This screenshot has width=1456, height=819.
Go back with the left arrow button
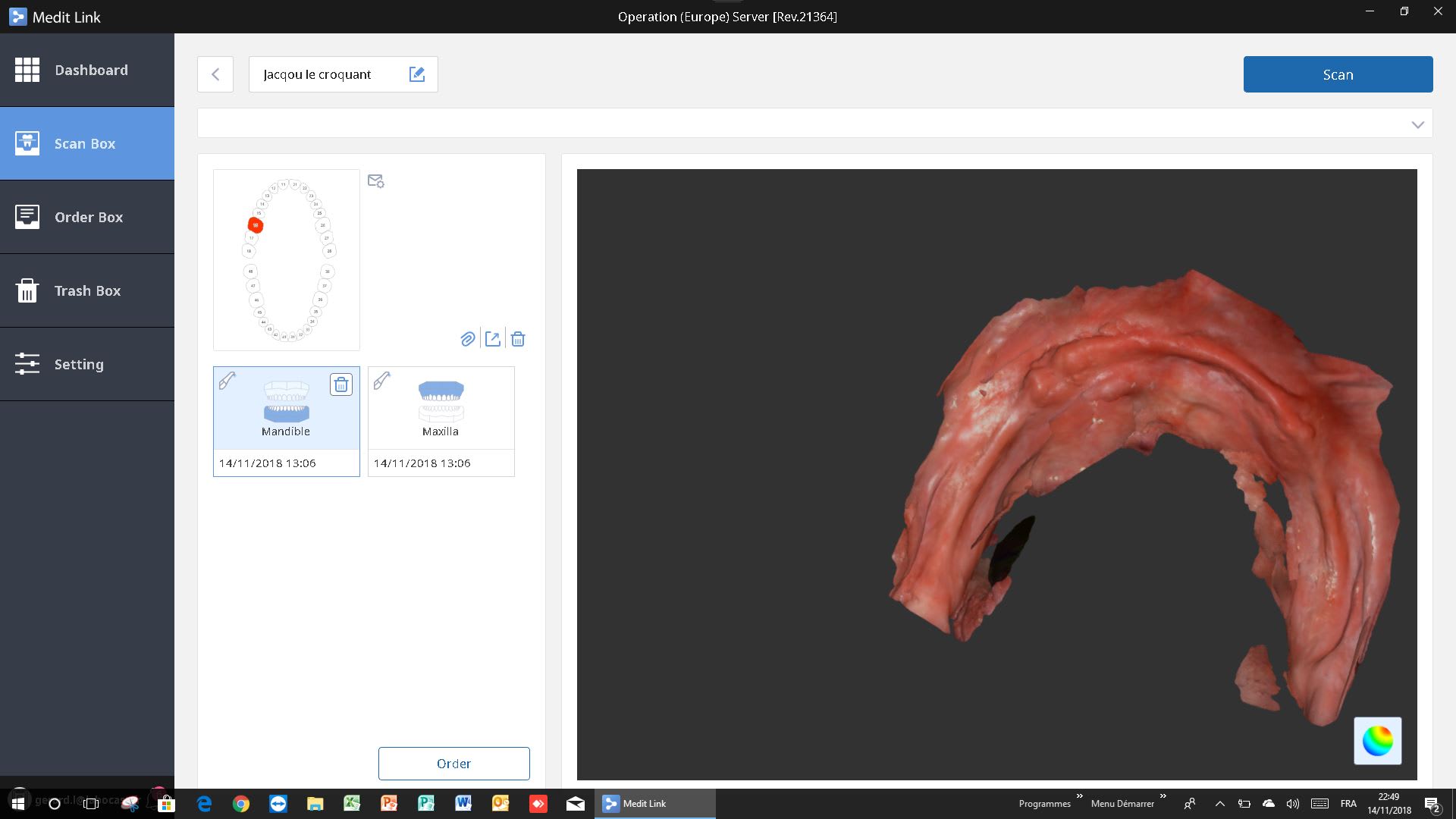[215, 74]
